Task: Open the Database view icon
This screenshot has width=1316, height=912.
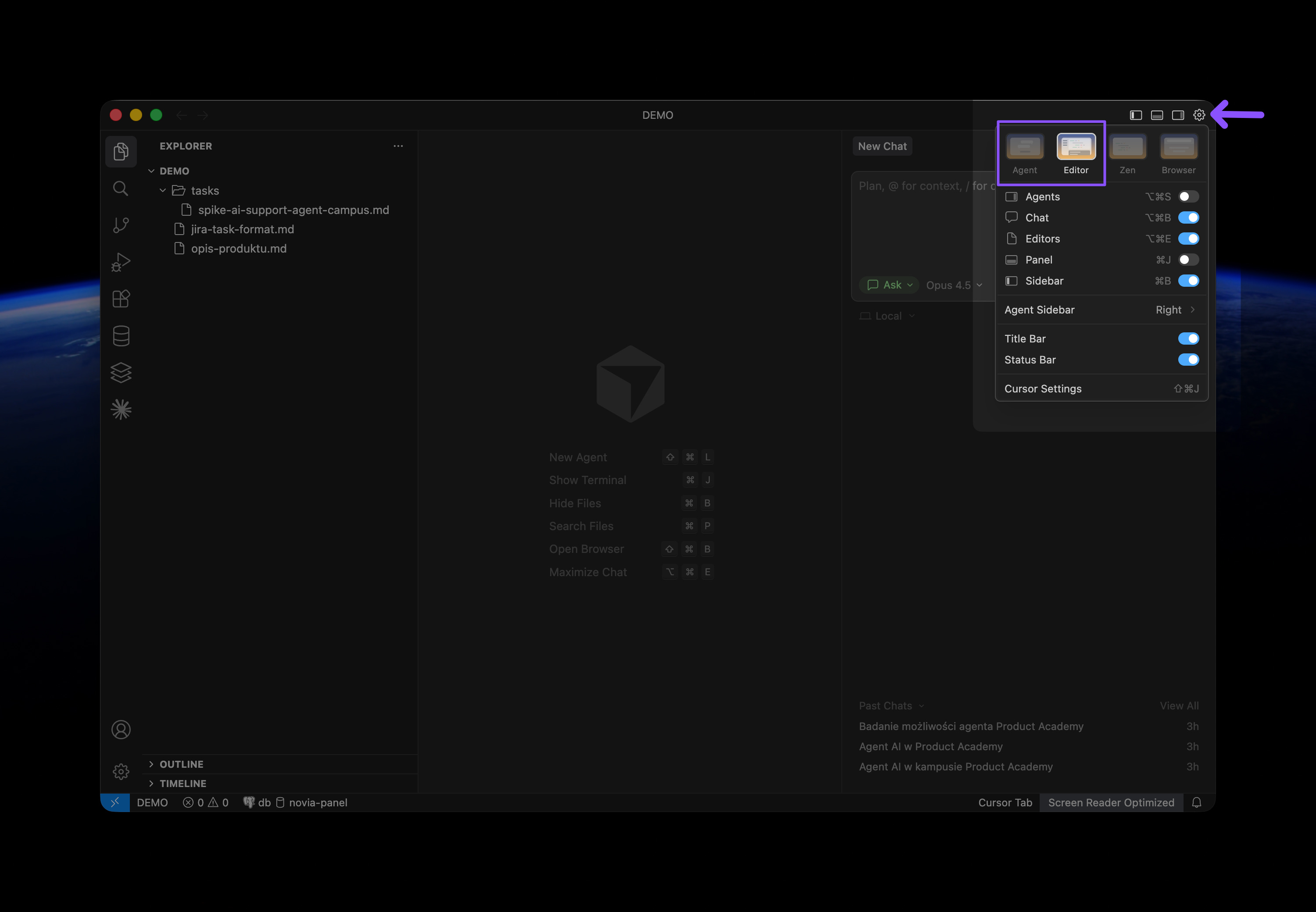Action: click(x=121, y=336)
